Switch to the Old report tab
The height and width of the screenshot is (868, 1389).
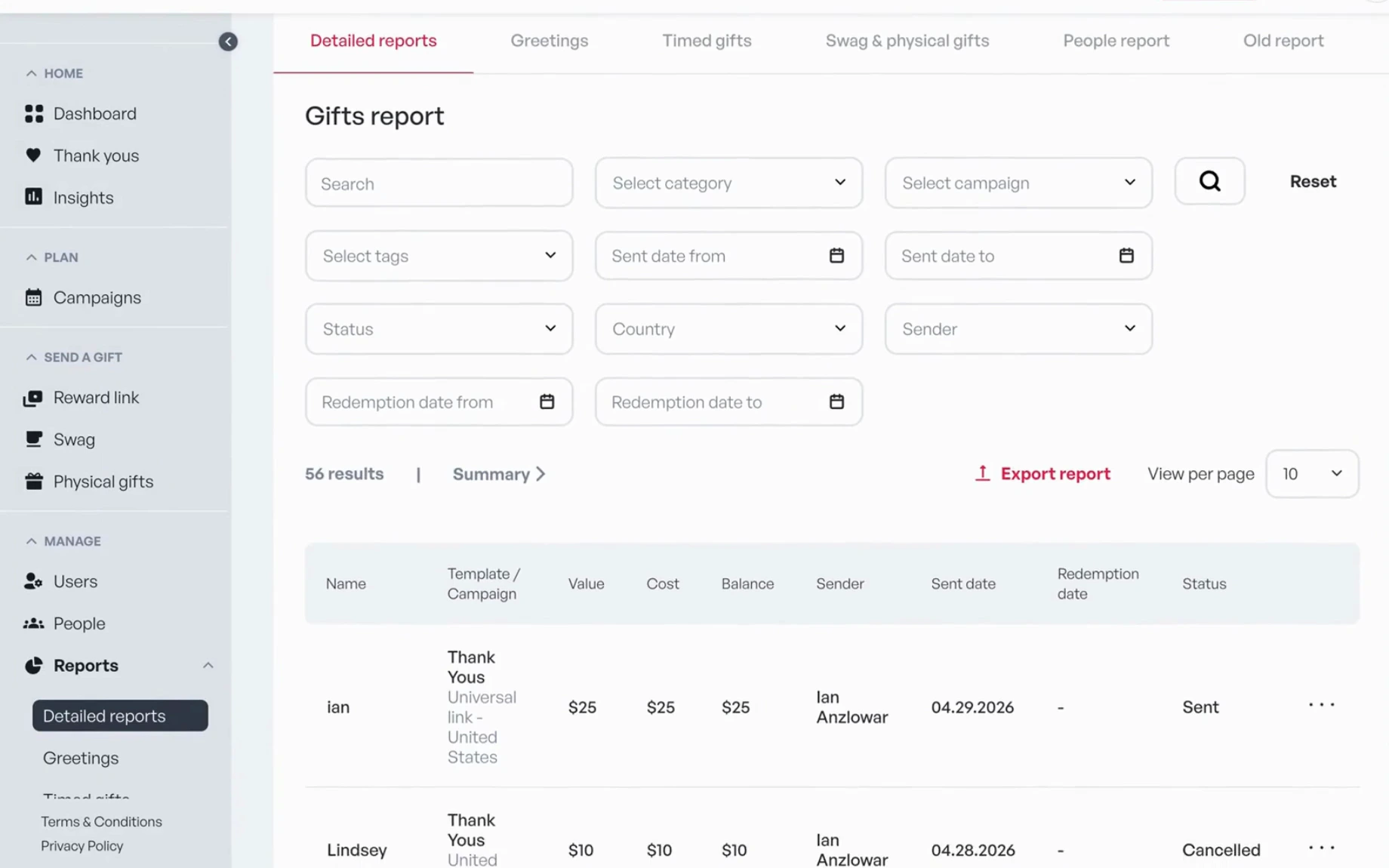tap(1283, 41)
